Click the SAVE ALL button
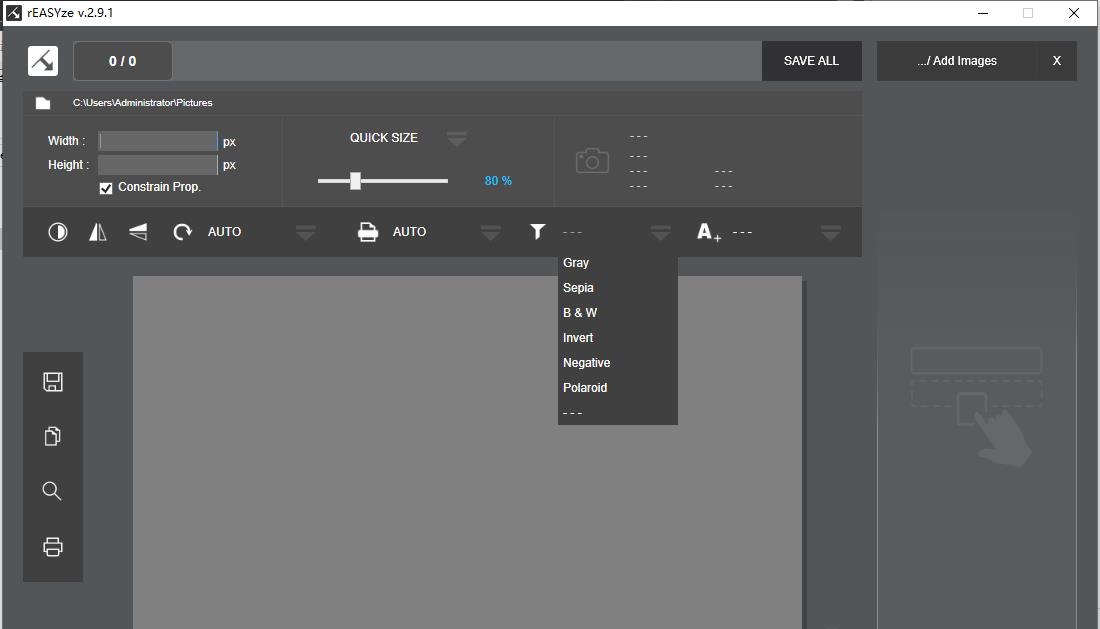 point(811,61)
